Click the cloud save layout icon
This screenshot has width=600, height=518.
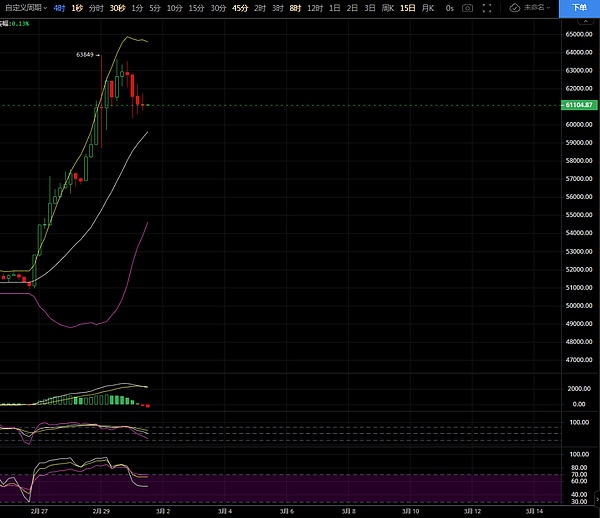(x=514, y=7)
